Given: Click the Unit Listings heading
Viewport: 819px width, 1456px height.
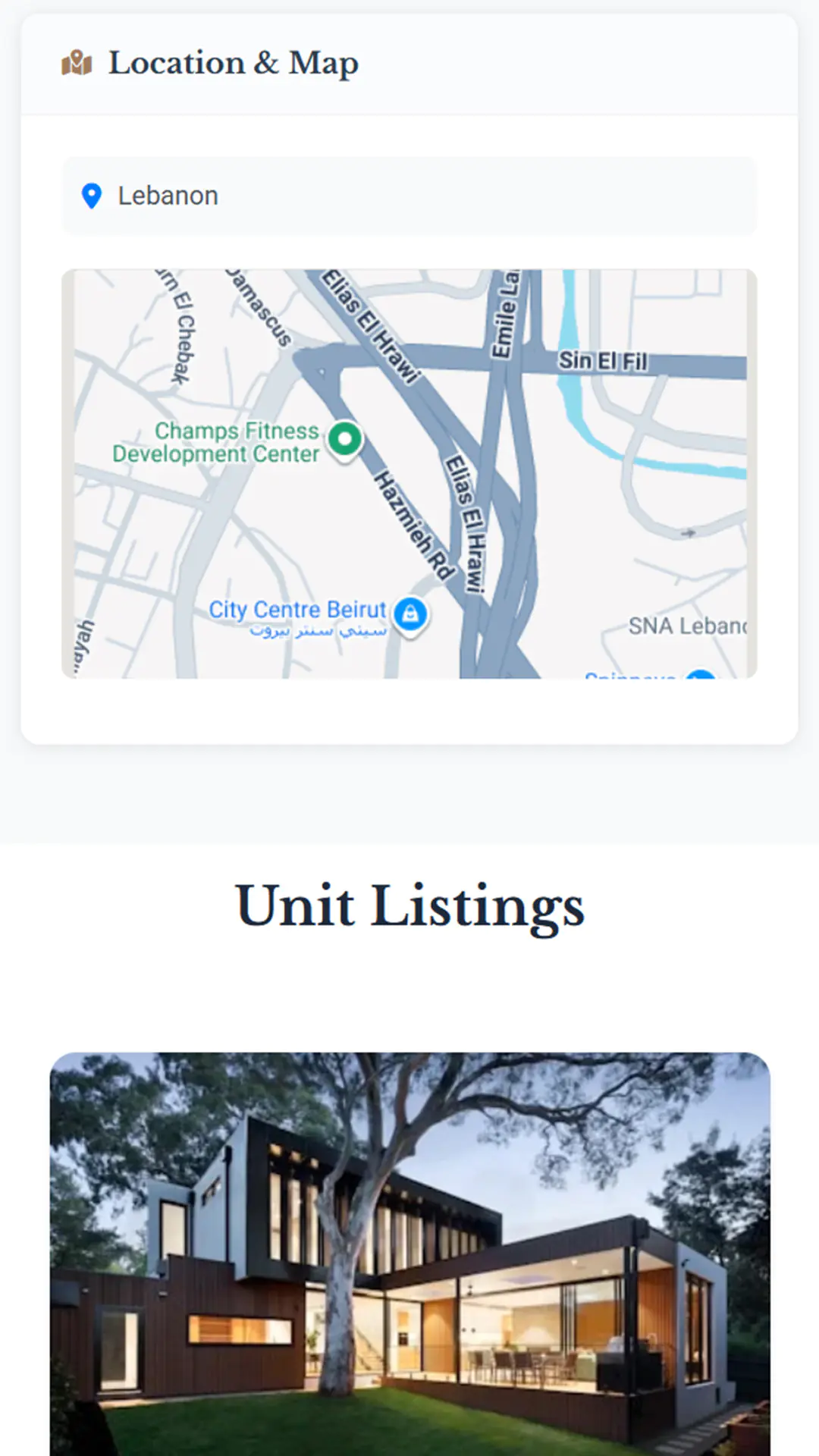Looking at the screenshot, I should 409,905.
